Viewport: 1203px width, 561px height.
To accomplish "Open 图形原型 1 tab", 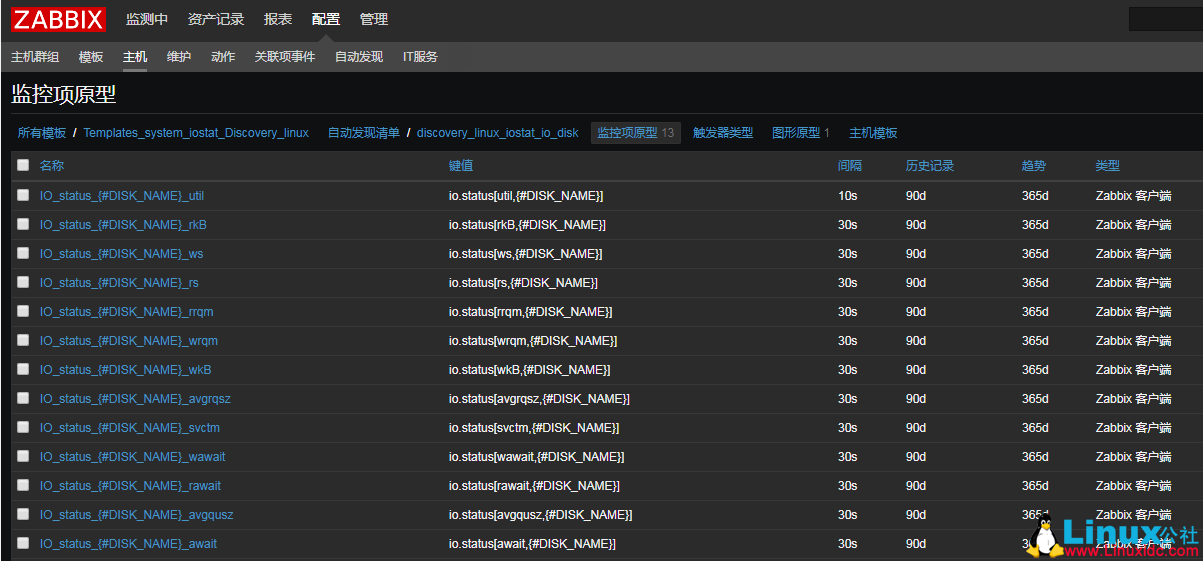I will click(801, 133).
